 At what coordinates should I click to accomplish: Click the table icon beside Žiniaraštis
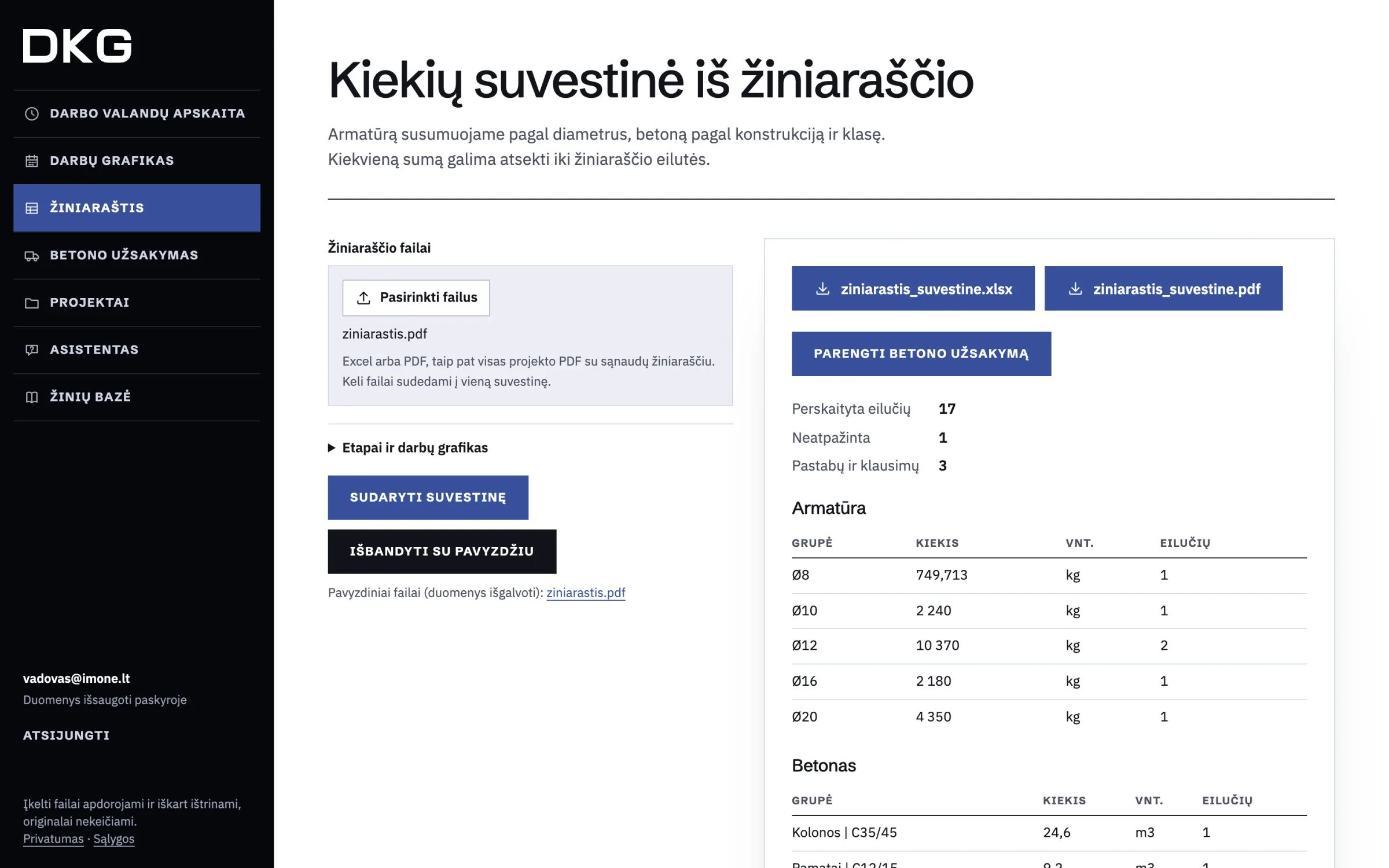32,208
